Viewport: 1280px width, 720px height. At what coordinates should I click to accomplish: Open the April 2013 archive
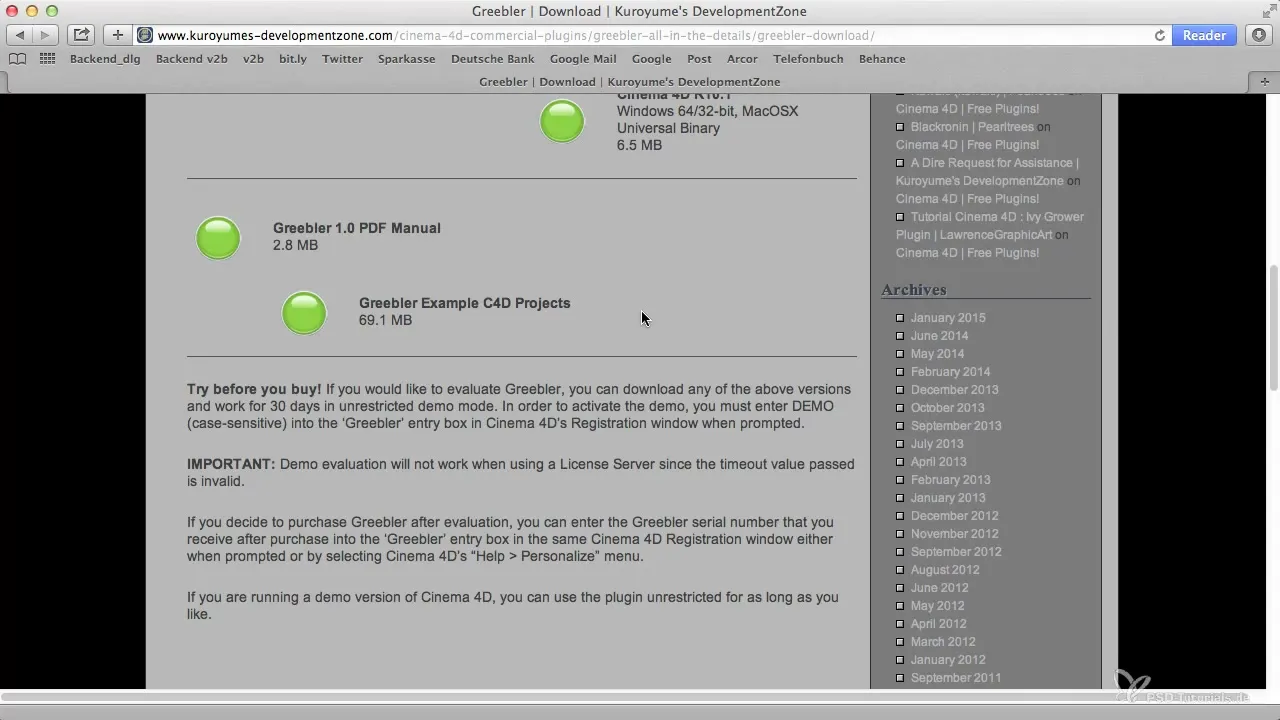click(x=938, y=462)
